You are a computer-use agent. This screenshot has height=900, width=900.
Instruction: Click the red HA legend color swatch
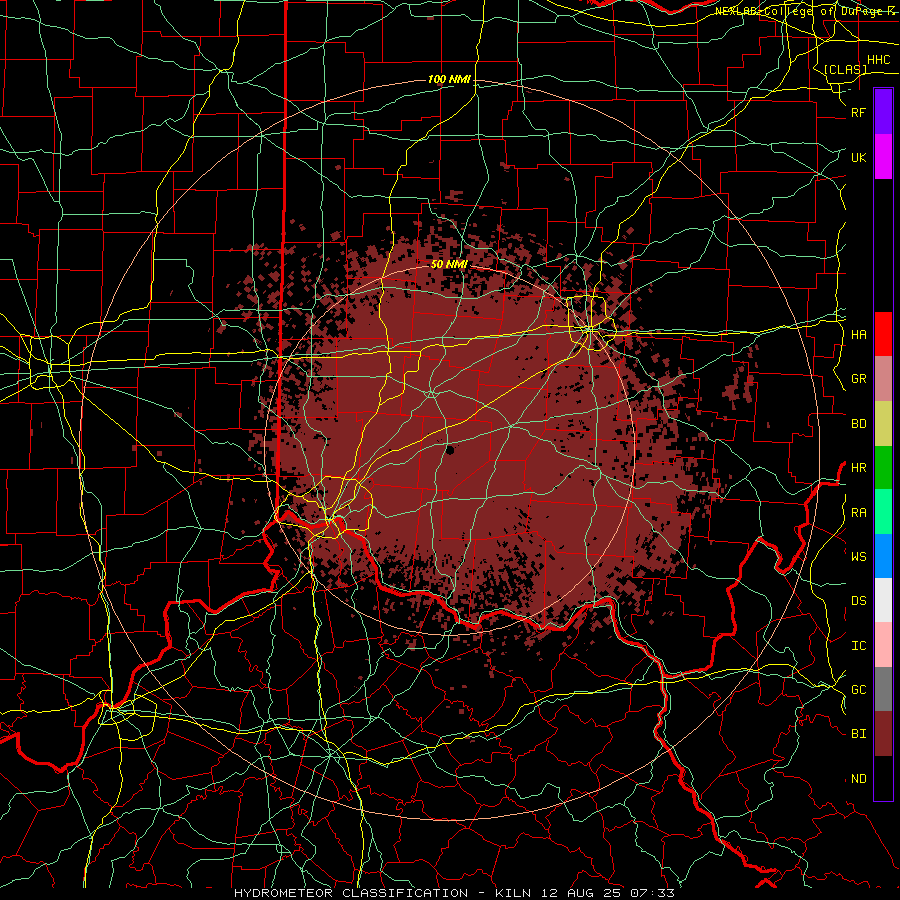pyautogui.click(x=883, y=334)
